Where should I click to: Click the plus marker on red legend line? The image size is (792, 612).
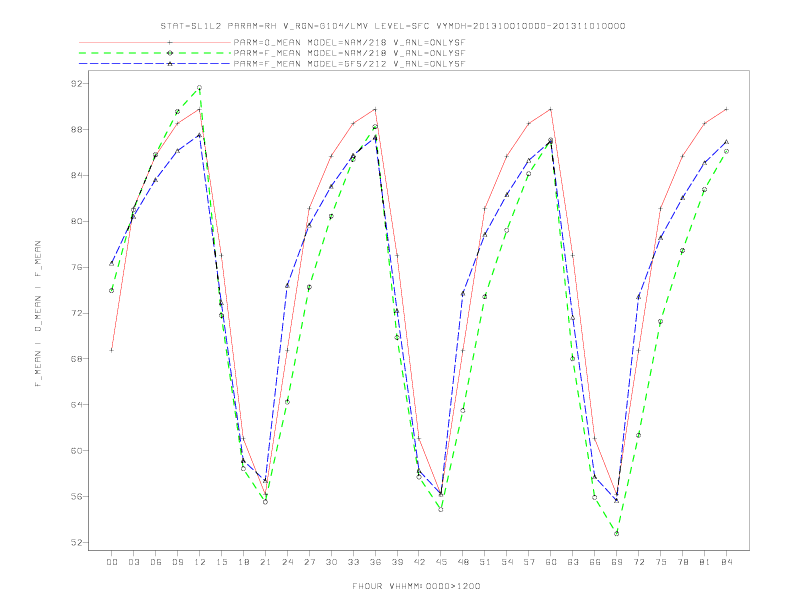click(x=170, y=42)
